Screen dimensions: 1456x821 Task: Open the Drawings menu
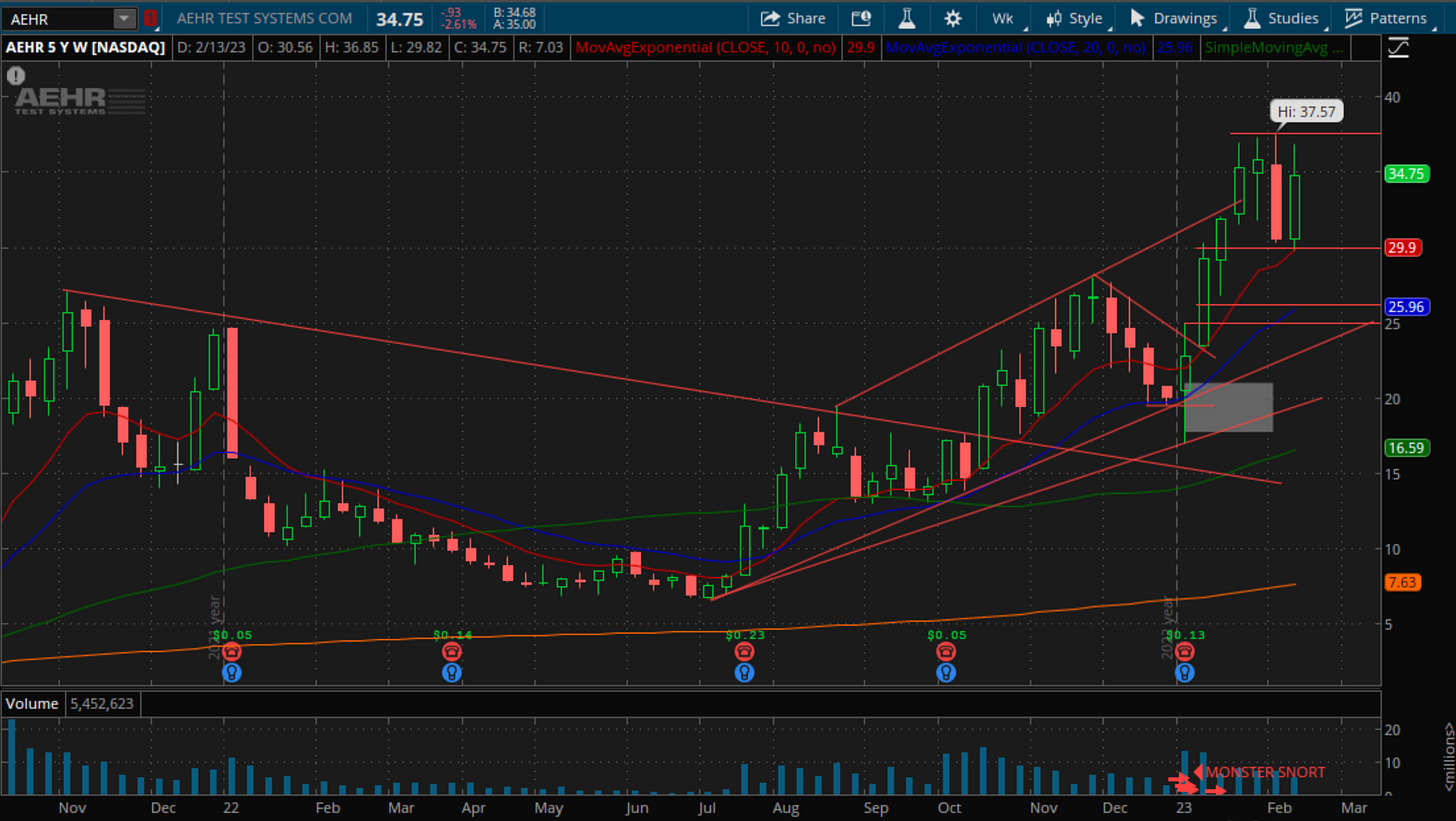pyautogui.click(x=1174, y=18)
